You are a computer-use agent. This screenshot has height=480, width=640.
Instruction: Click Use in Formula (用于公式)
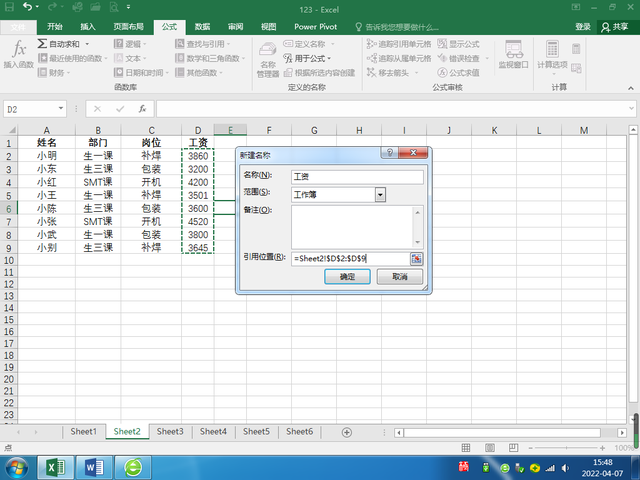tap(307, 58)
